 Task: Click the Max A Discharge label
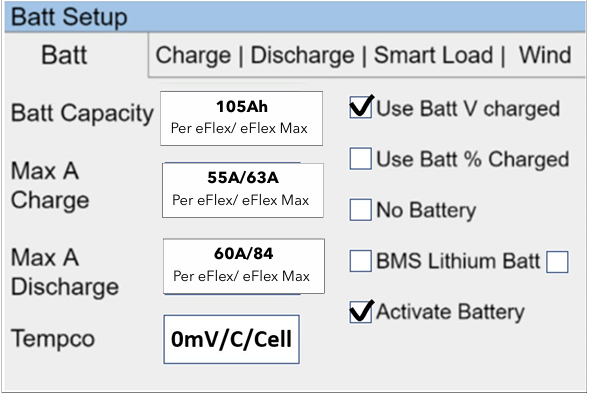[65, 272]
